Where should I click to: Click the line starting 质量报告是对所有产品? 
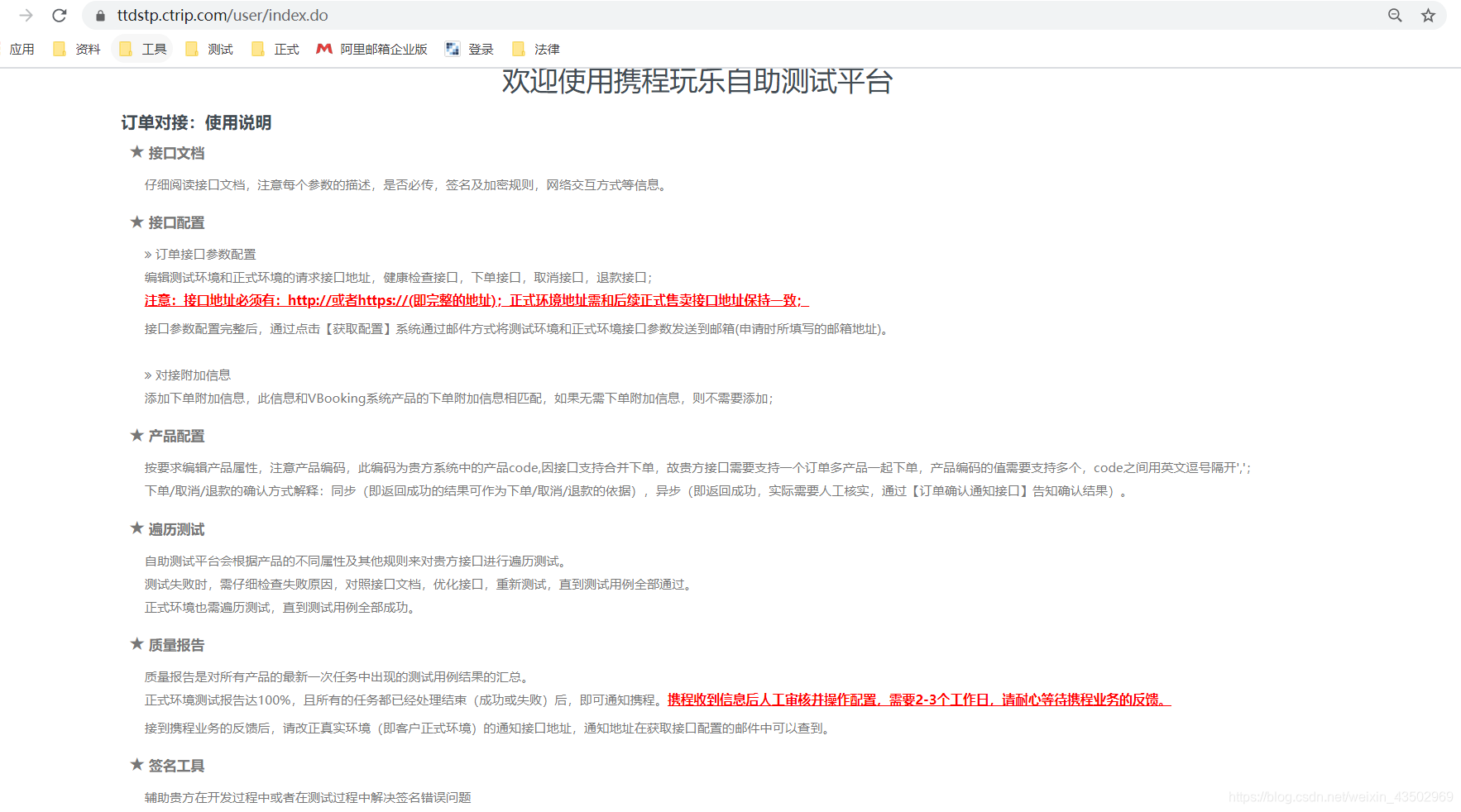pyautogui.click(x=339, y=676)
